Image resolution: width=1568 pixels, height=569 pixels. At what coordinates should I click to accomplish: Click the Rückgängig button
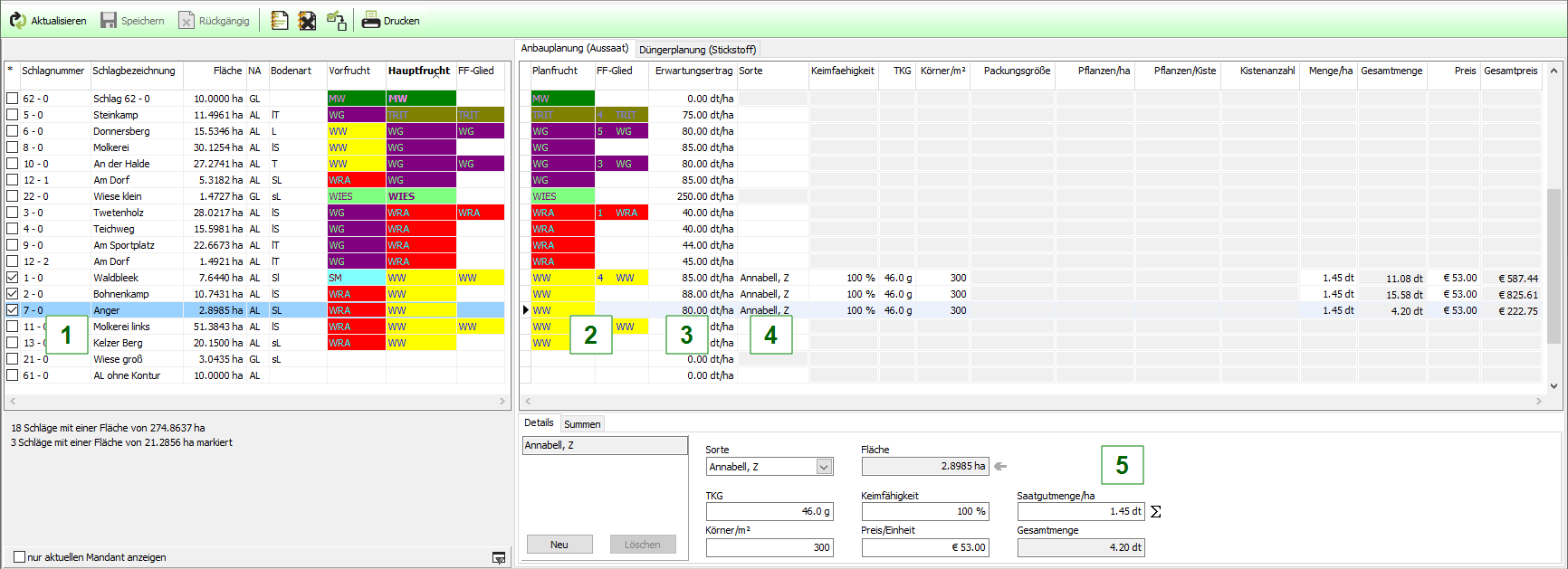(x=214, y=20)
